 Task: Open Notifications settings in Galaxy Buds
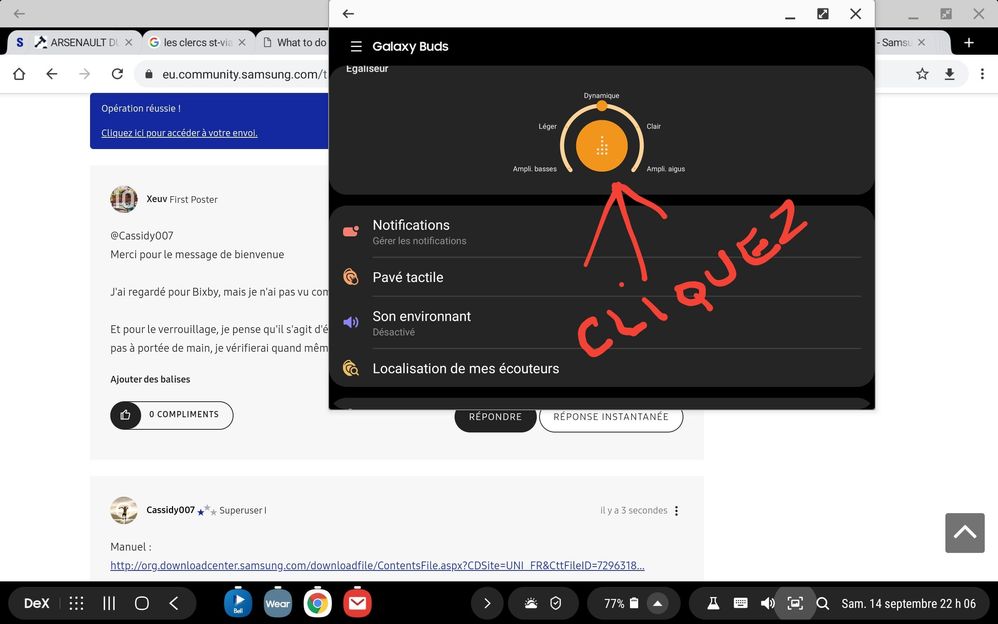pyautogui.click(x=601, y=232)
